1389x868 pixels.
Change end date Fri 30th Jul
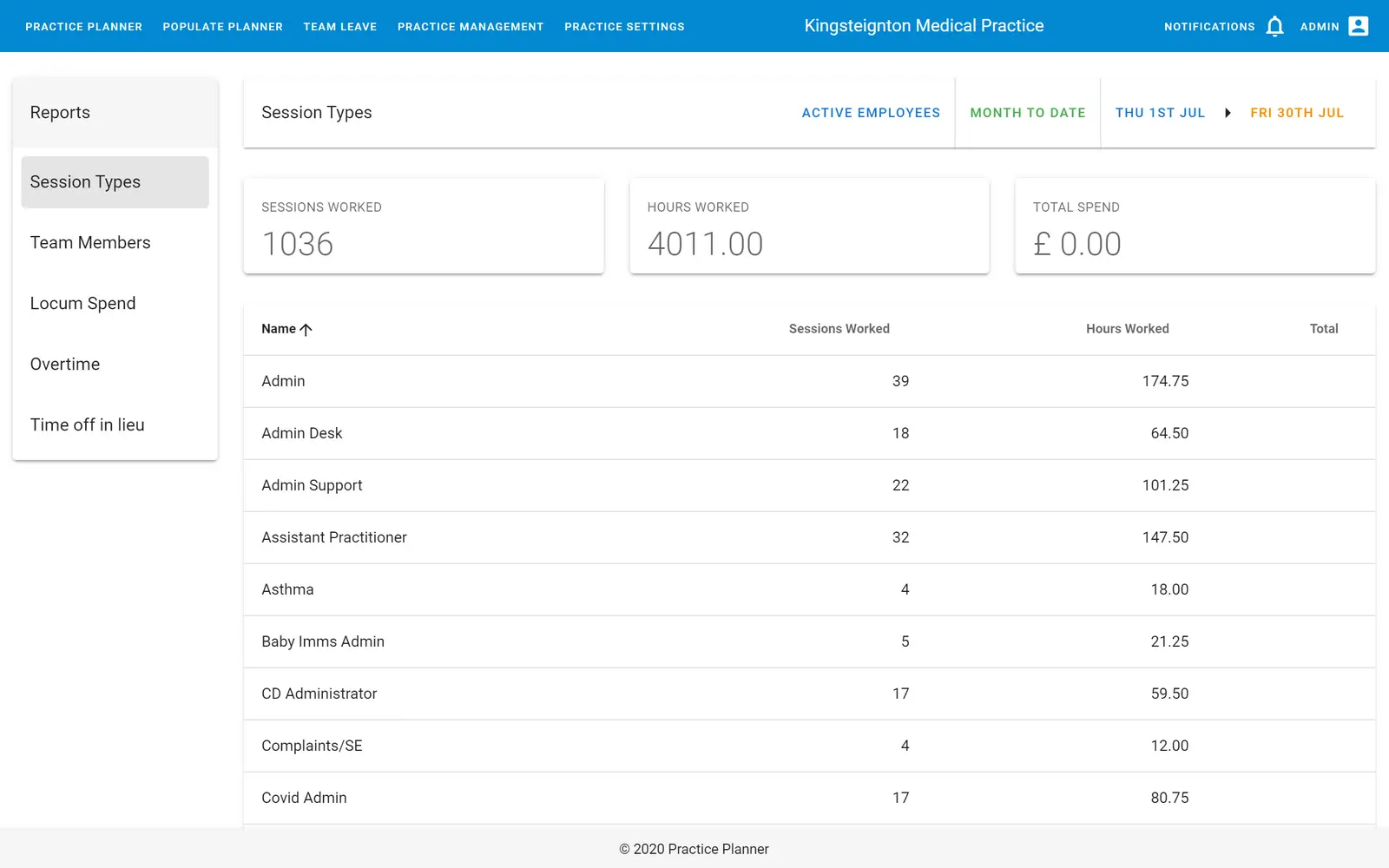pos(1296,113)
